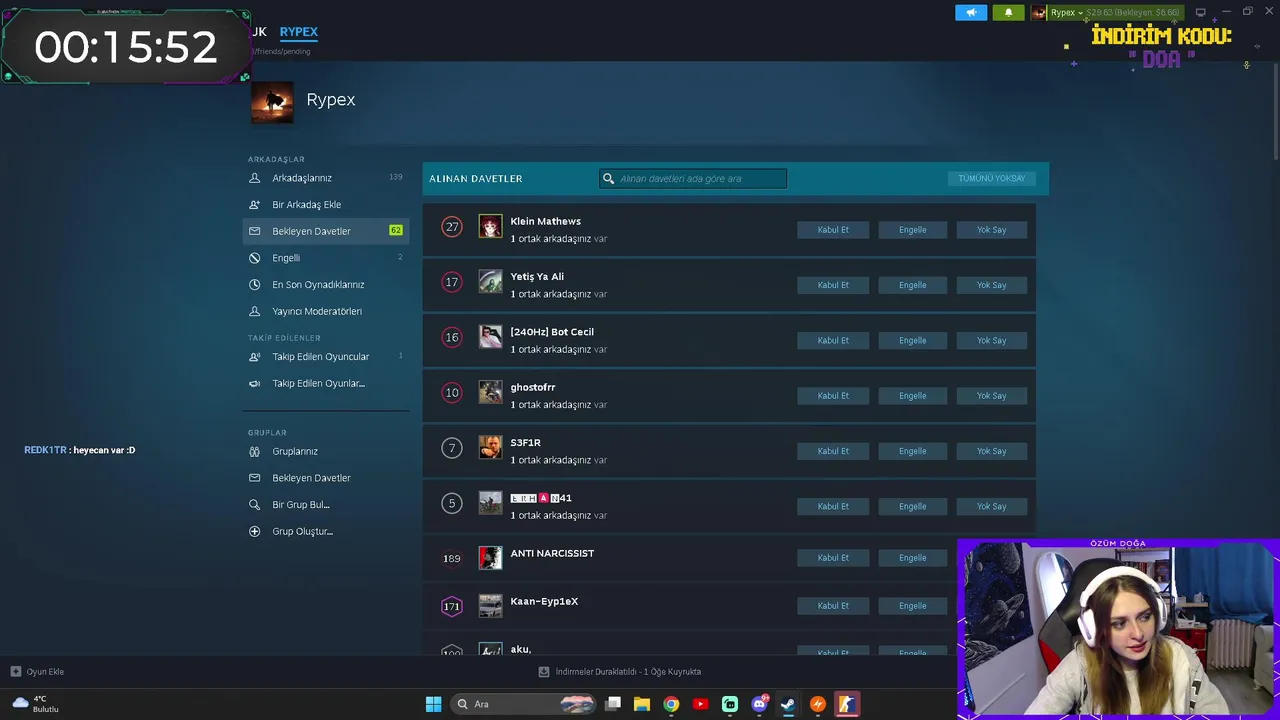Open ghostofrr avatar thumbnail

(x=490, y=393)
